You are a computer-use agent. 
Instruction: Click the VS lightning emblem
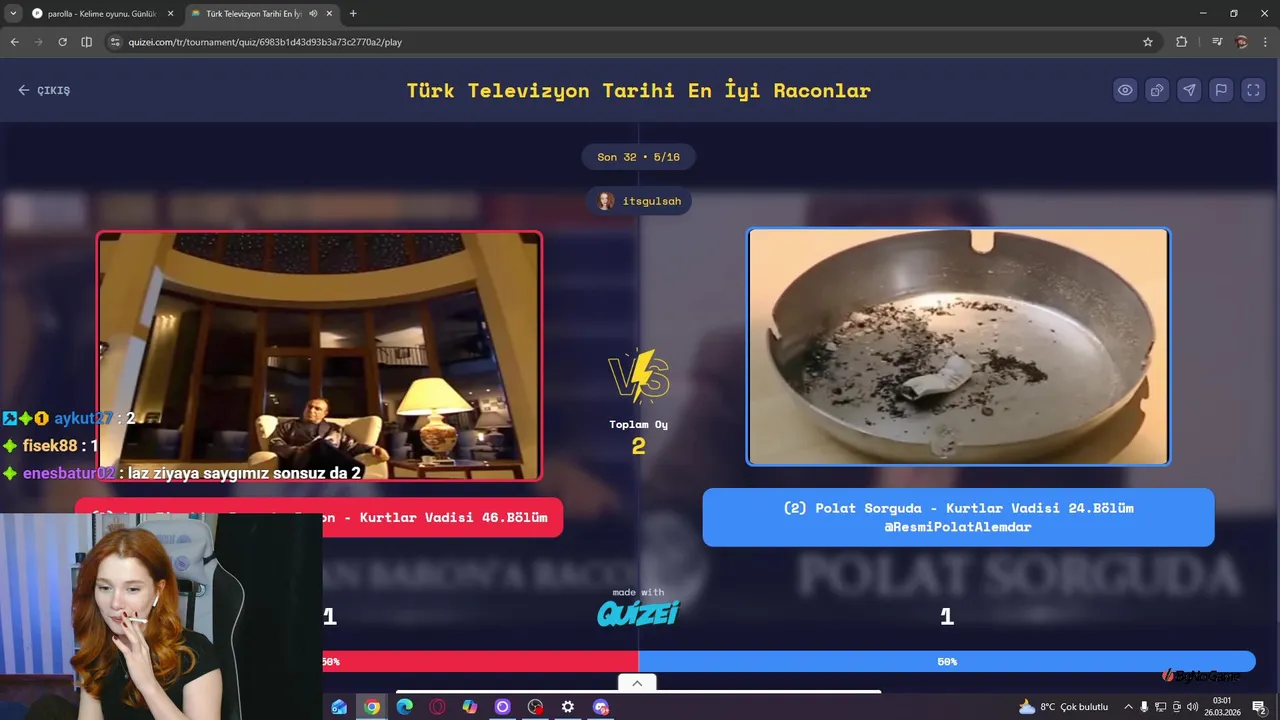[x=639, y=377]
